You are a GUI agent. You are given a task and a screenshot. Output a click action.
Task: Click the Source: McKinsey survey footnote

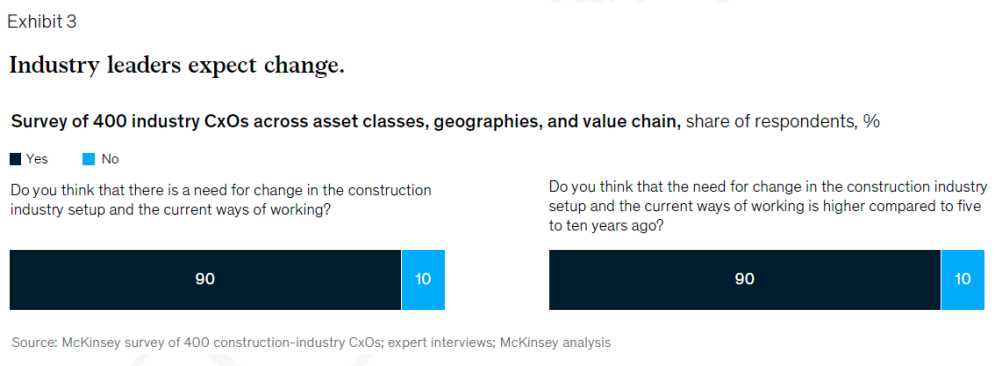click(x=311, y=342)
